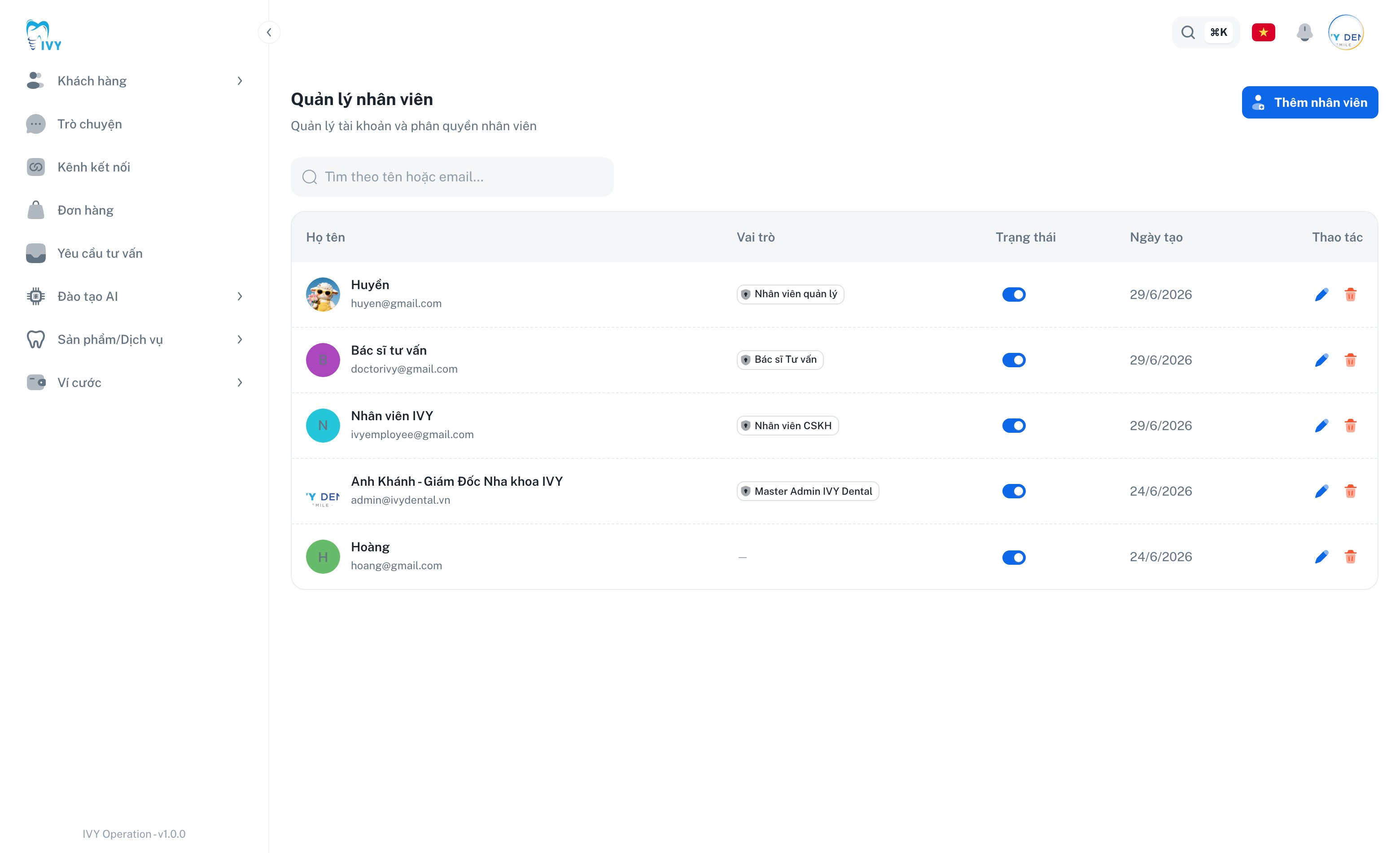Disable status switch for Nhân viên IVY
The height and width of the screenshot is (853, 1400).
point(1014,426)
